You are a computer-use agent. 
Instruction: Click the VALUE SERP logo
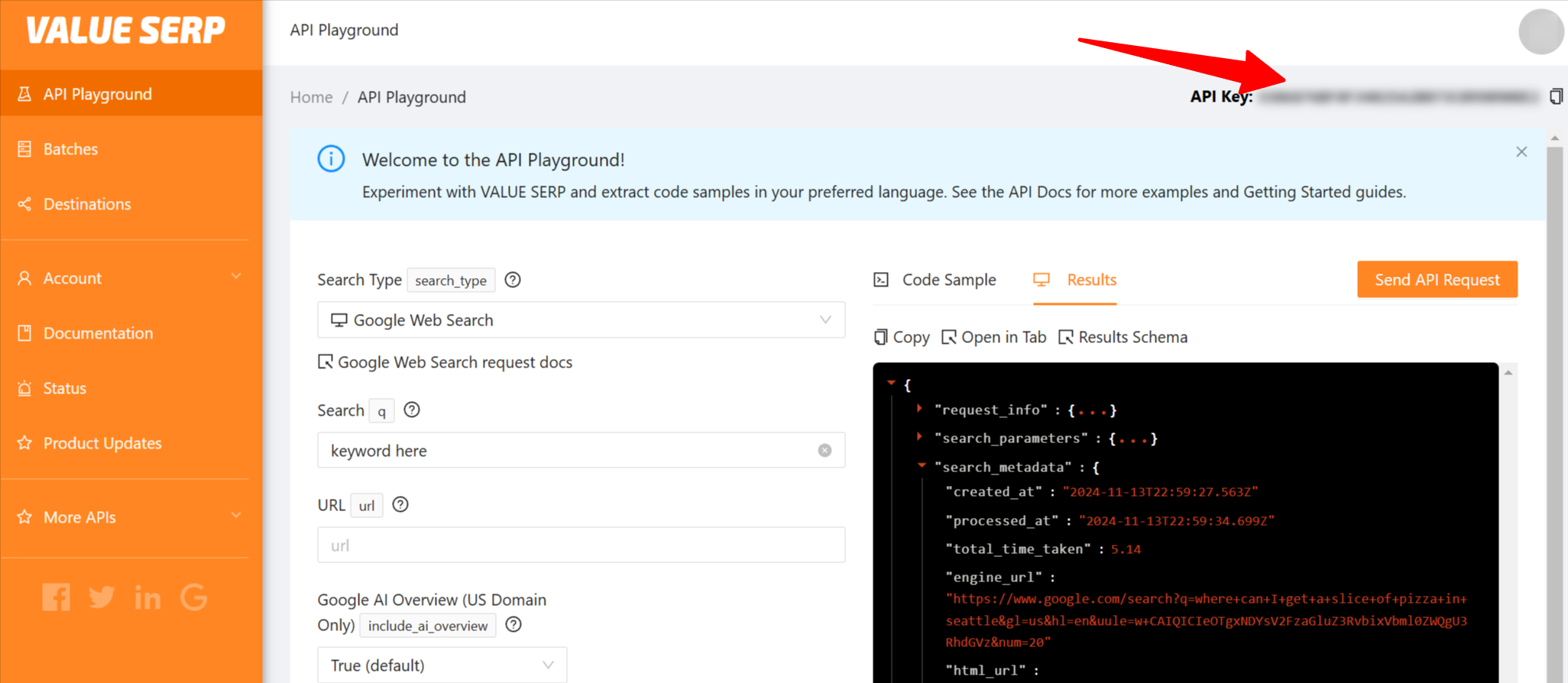pos(126,31)
